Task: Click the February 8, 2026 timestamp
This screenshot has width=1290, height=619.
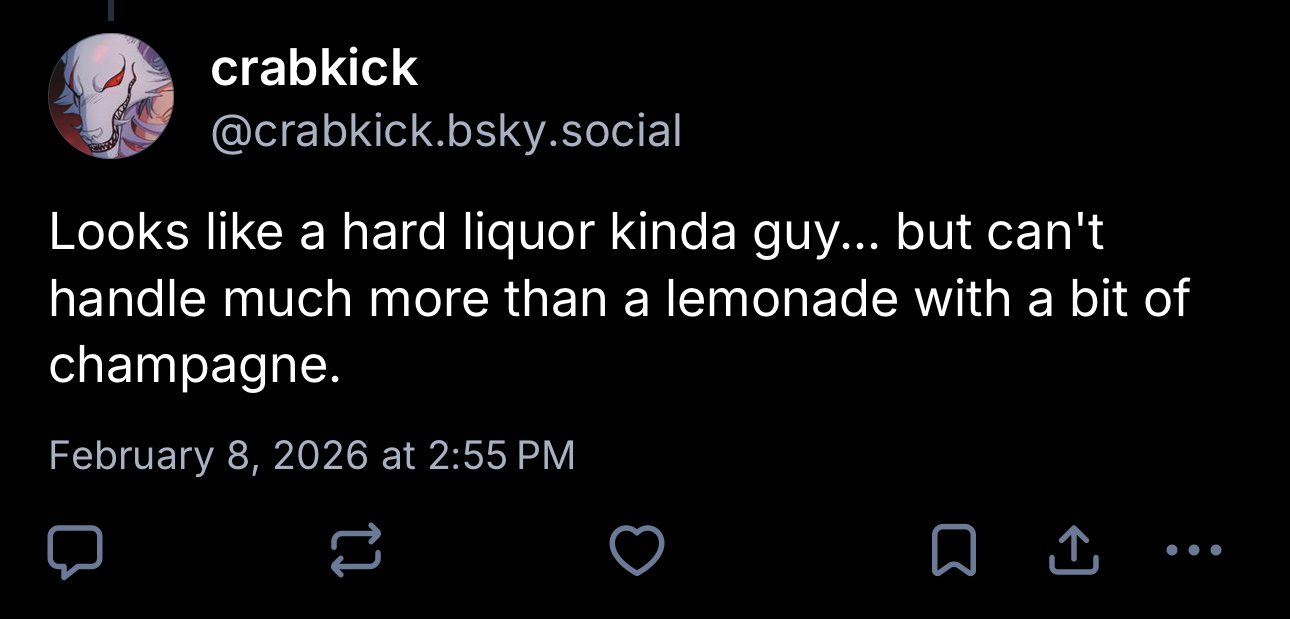Action: point(311,455)
